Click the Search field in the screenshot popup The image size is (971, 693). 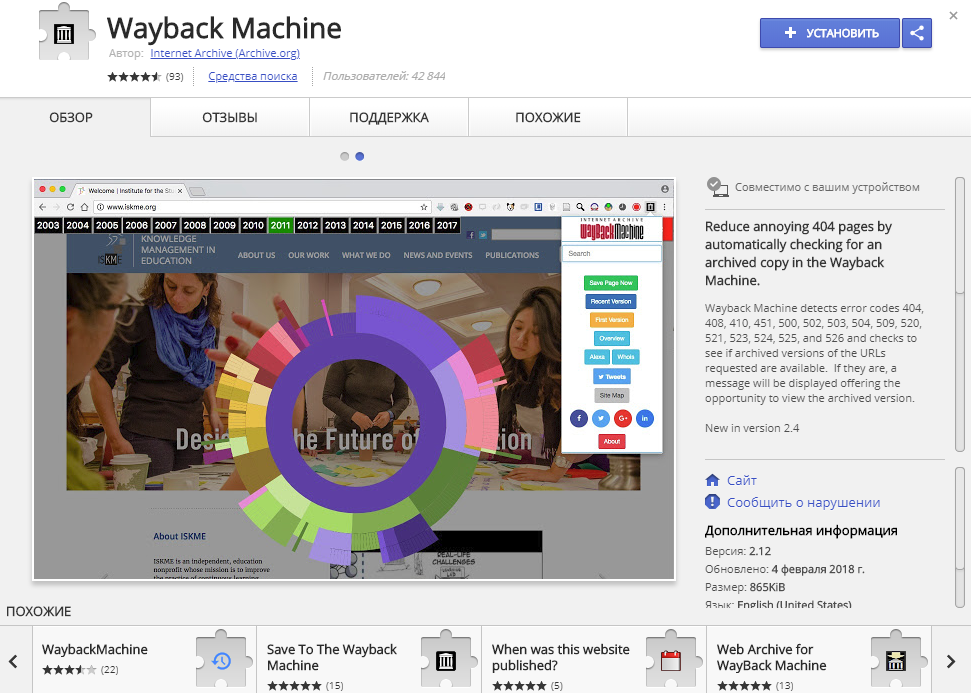[612, 253]
